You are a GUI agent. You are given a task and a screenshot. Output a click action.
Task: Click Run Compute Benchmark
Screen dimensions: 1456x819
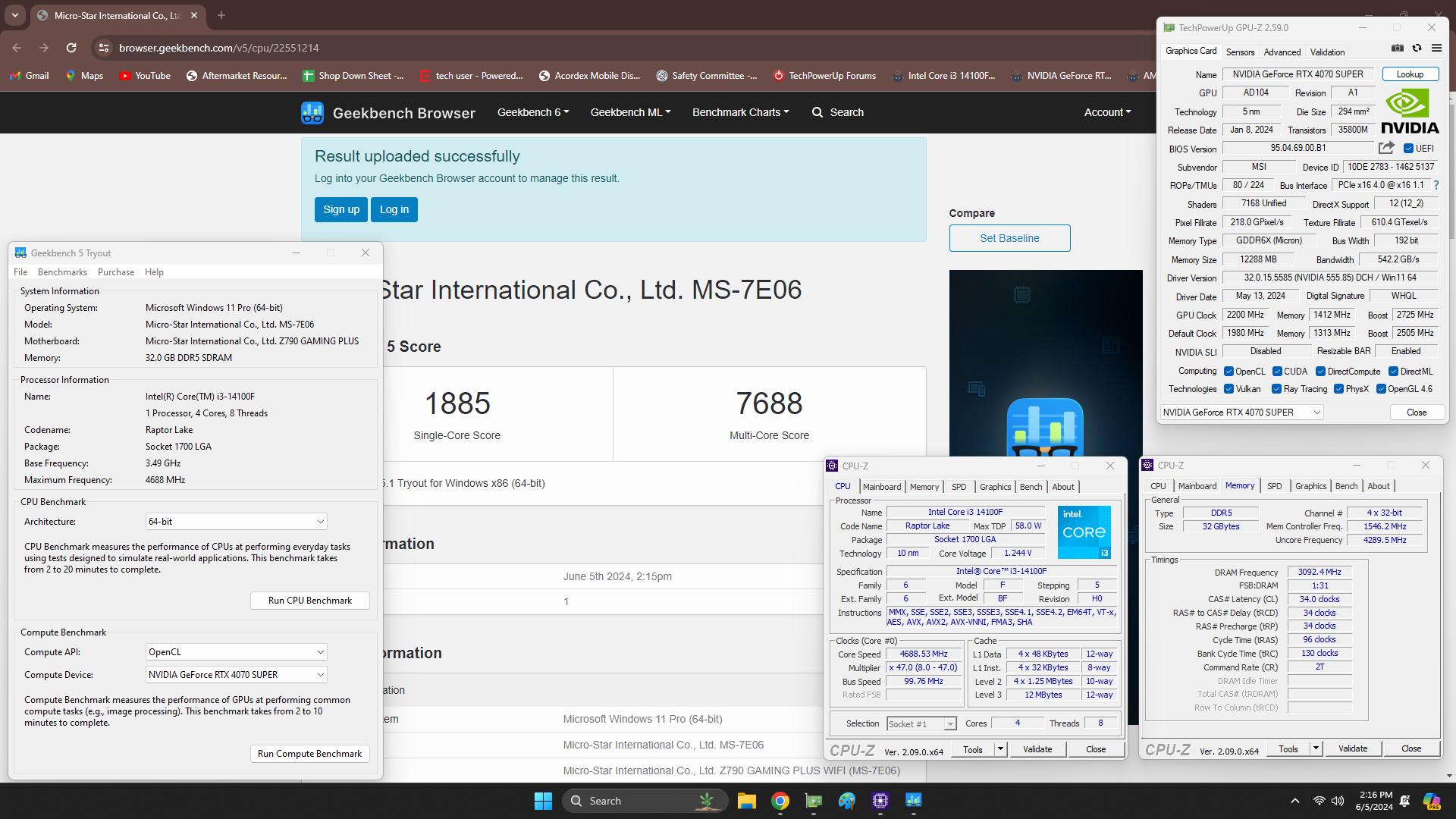tap(310, 754)
